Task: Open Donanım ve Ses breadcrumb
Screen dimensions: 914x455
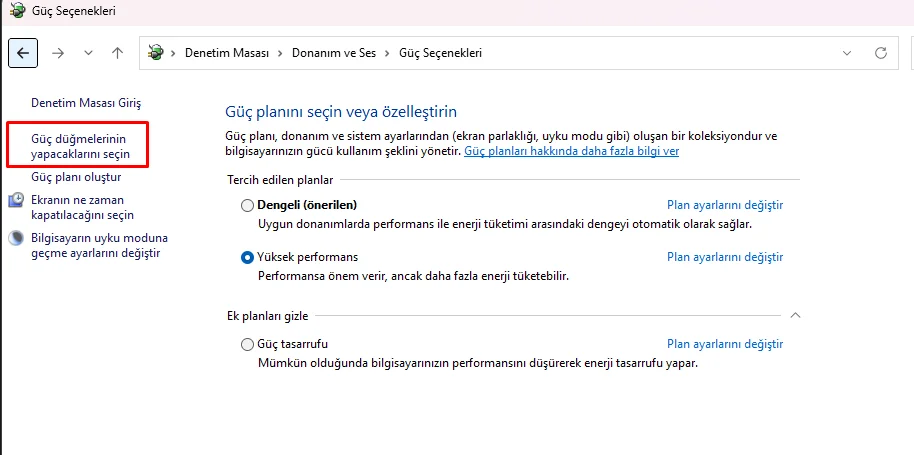Action: pos(333,53)
